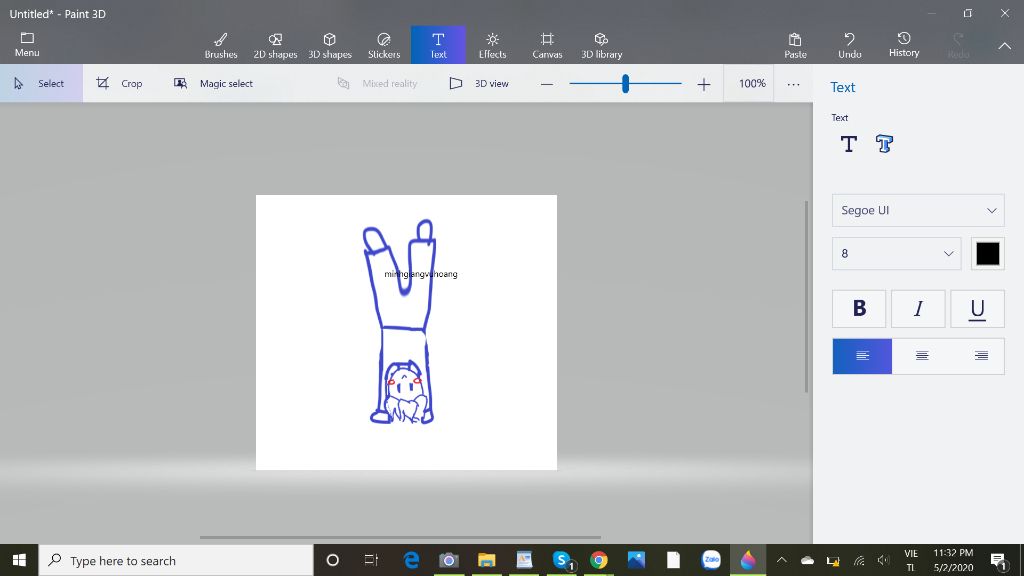Open the 3D shapes tool
The image size is (1024, 576).
(329, 45)
